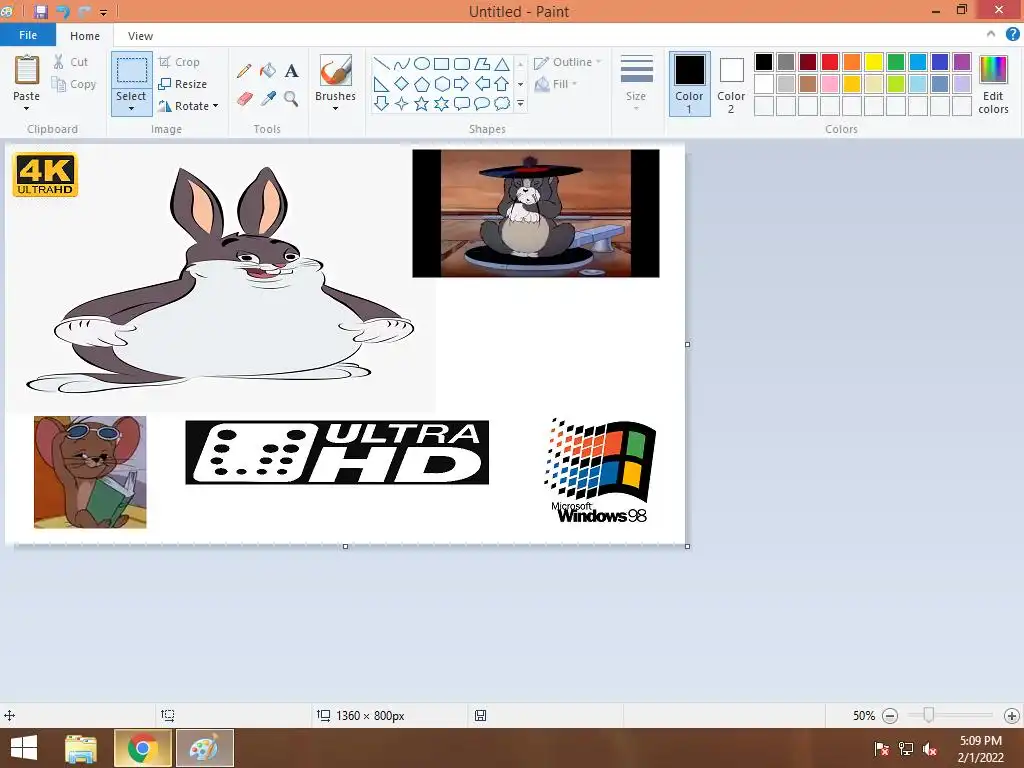Click the Copy button
This screenshot has height=768, width=1024.
pos(74,84)
